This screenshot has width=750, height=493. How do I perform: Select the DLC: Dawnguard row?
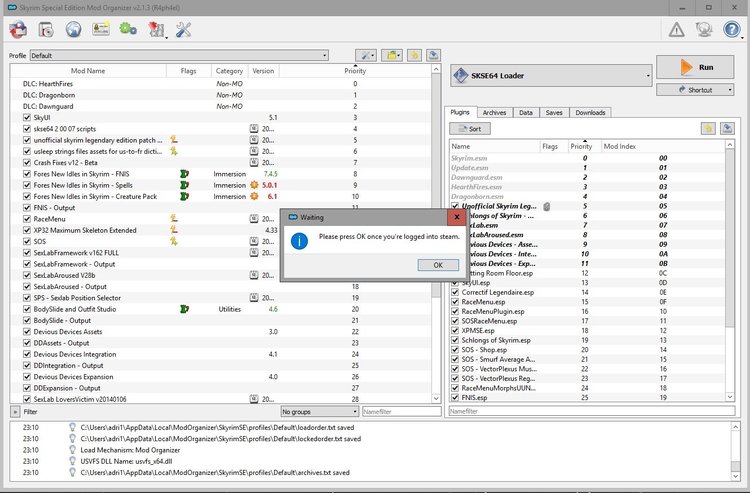221,107
